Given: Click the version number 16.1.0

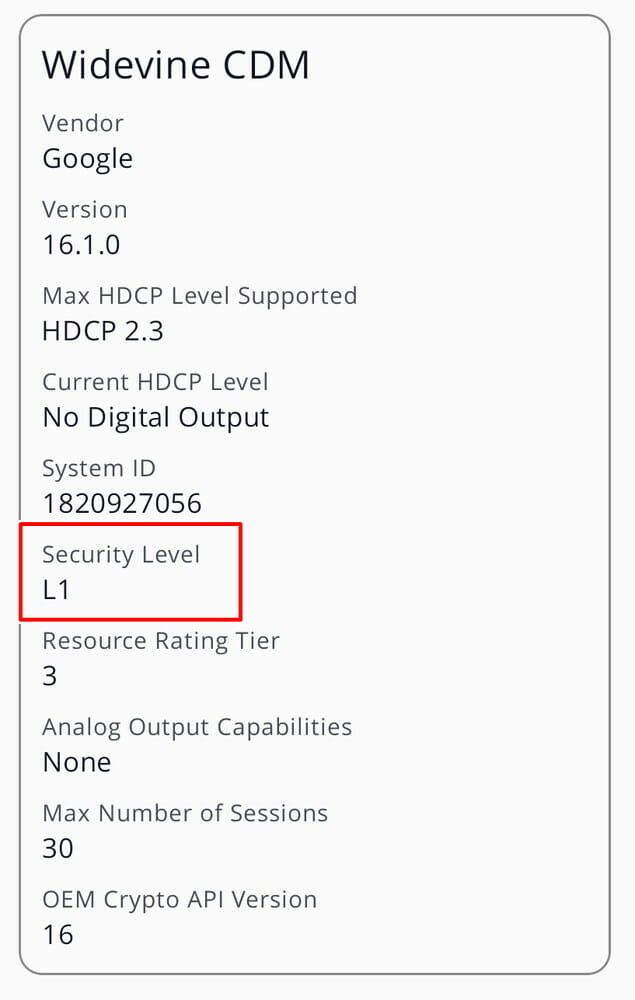Looking at the screenshot, I should pyautogui.click(x=81, y=245).
